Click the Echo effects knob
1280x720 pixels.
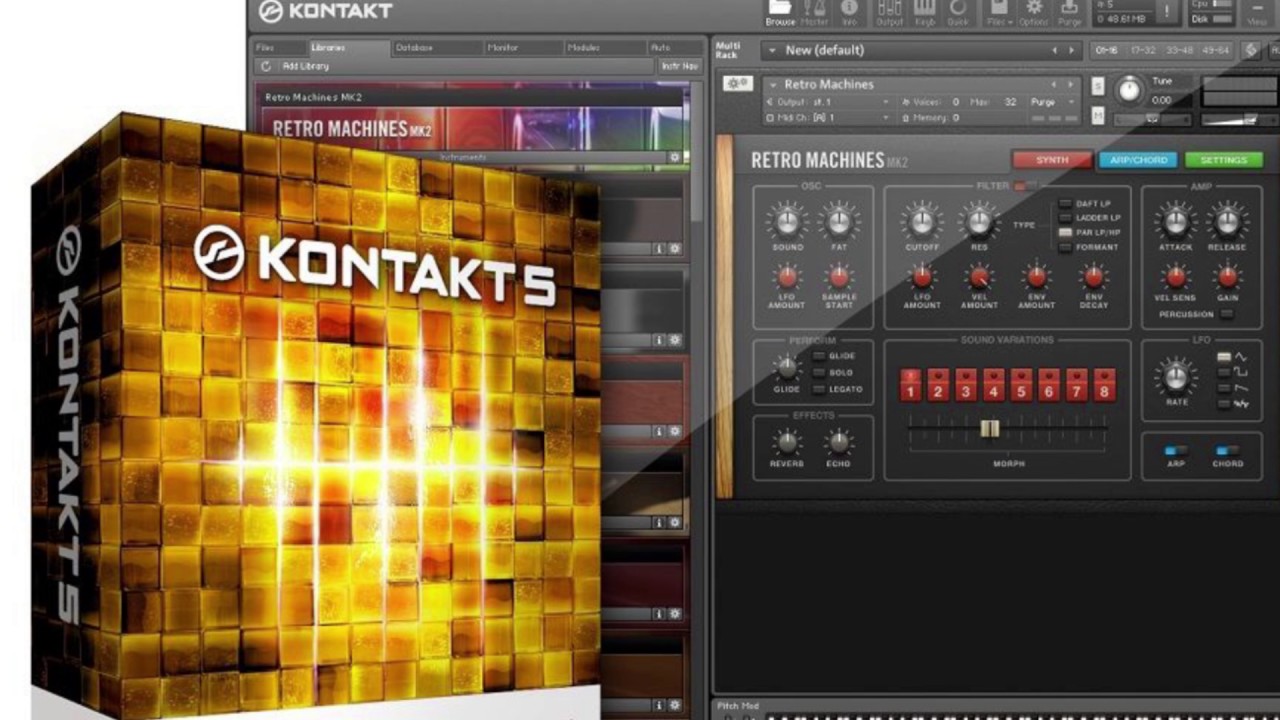tap(838, 441)
